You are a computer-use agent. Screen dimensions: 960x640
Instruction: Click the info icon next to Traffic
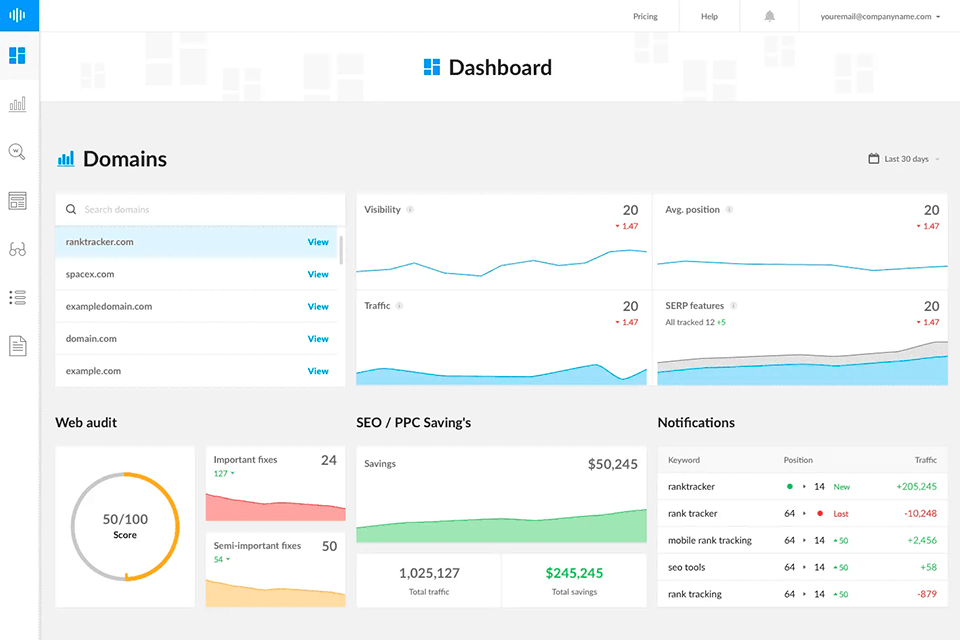(x=399, y=306)
